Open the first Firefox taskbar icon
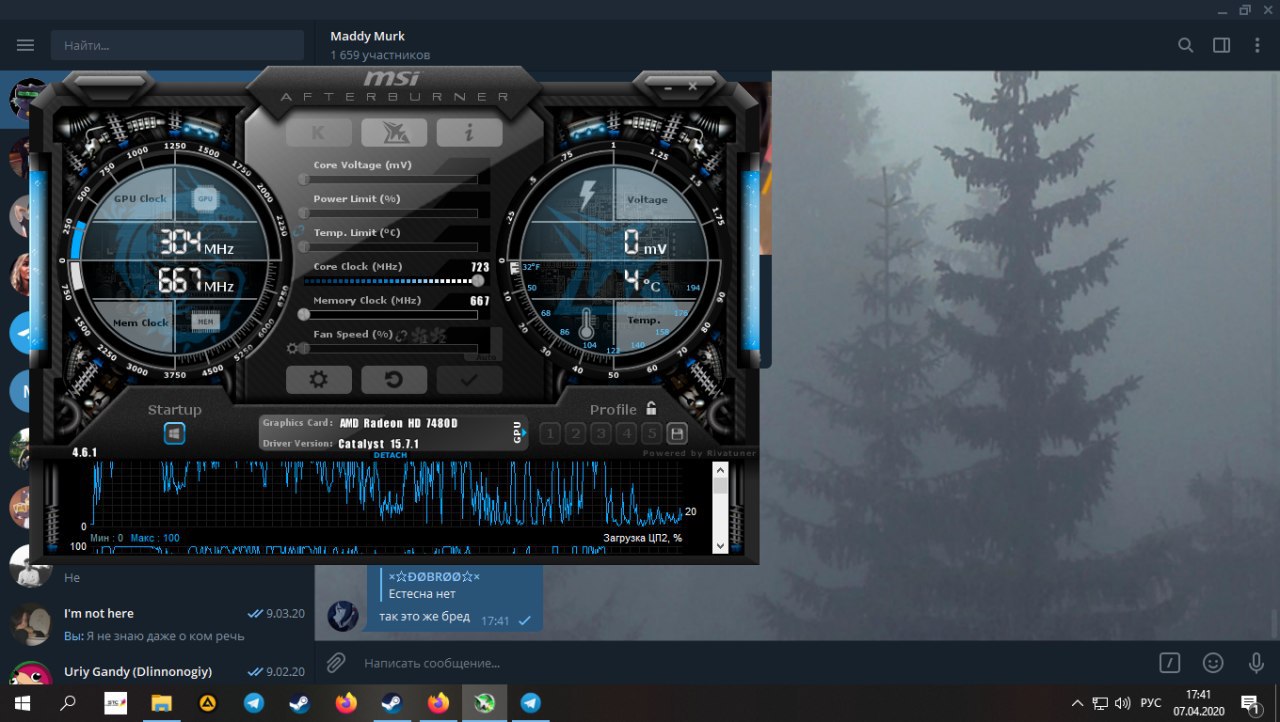The height and width of the screenshot is (722, 1280). pyautogui.click(x=346, y=703)
